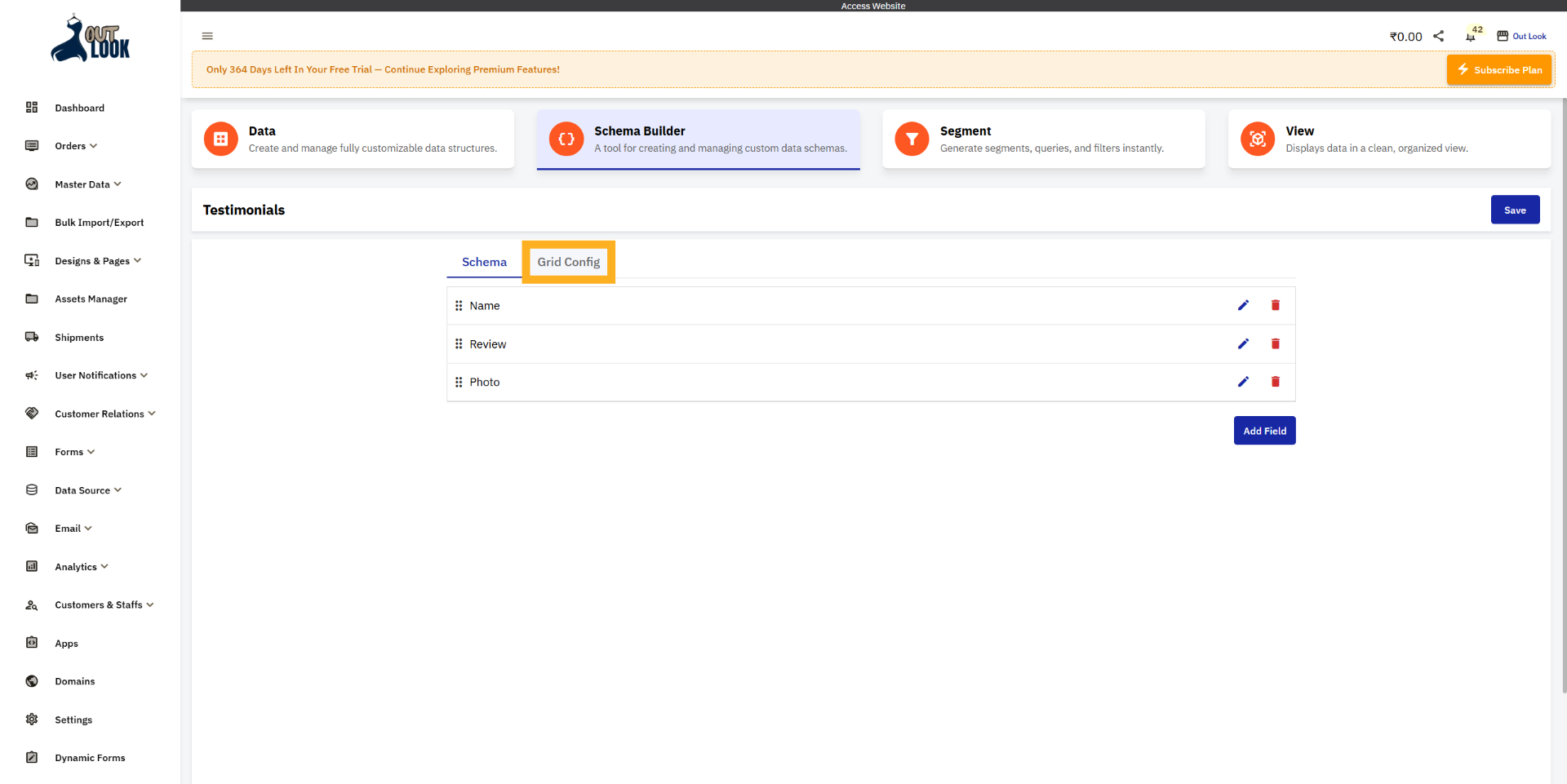The image size is (1567, 784).
Task: Click the share icon in header
Action: click(1439, 36)
